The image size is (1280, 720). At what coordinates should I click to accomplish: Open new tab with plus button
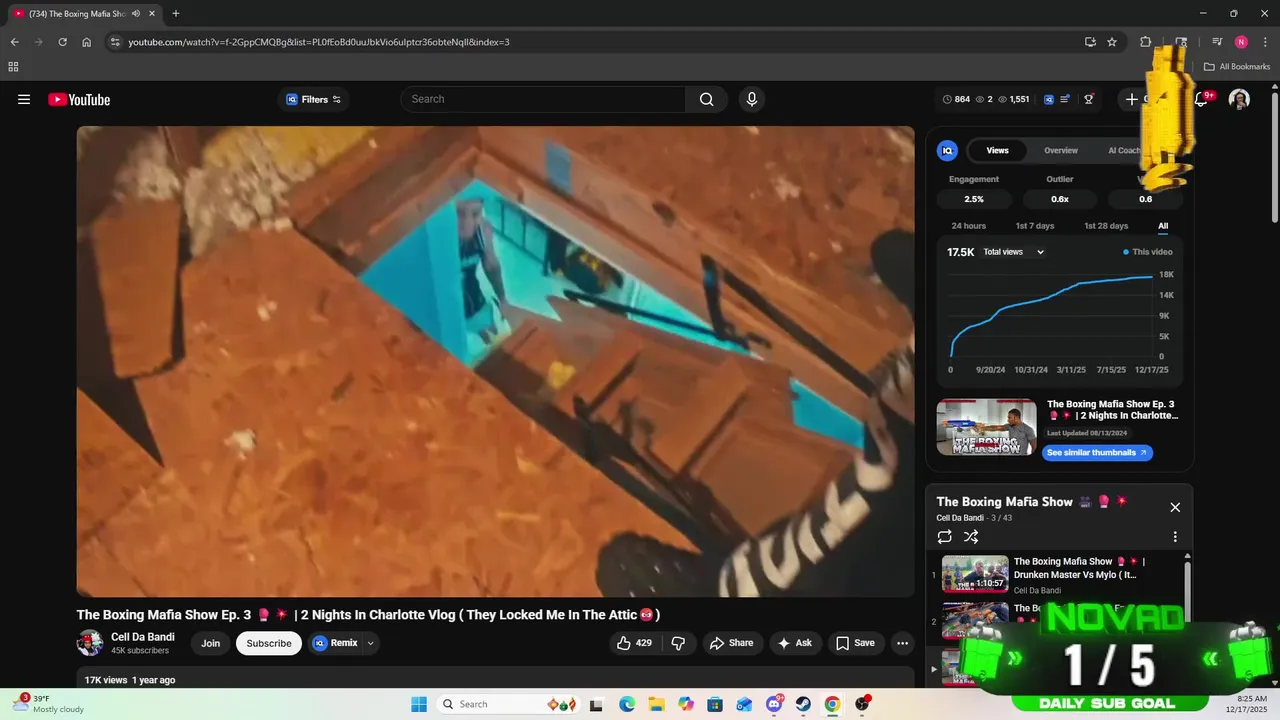coord(176,14)
